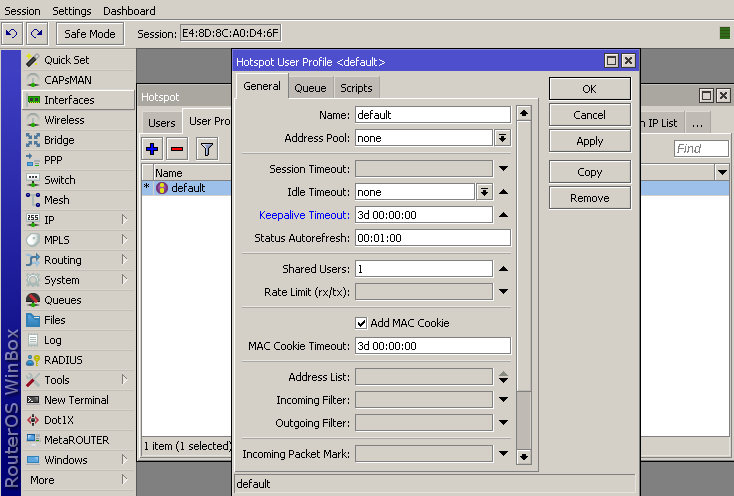Open the Idle Timeout dropdown
The image size is (734, 496).
click(x=484, y=192)
